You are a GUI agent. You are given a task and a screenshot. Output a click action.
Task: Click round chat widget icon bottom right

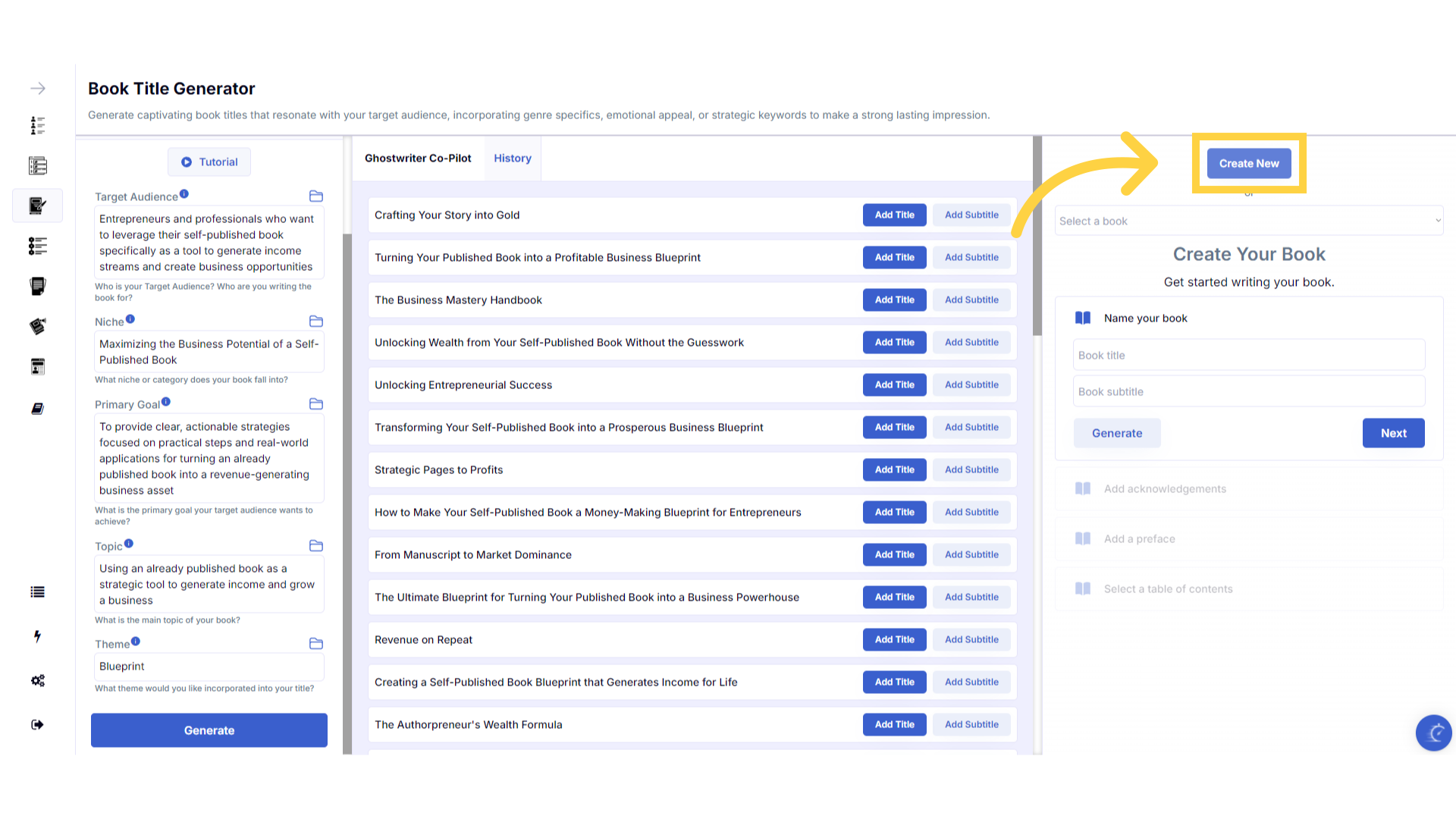pyautogui.click(x=1433, y=733)
